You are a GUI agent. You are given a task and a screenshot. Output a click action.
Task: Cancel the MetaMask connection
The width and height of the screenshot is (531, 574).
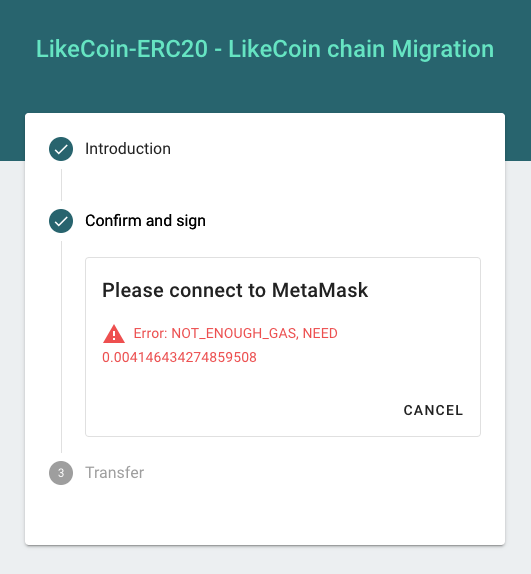click(x=433, y=410)
